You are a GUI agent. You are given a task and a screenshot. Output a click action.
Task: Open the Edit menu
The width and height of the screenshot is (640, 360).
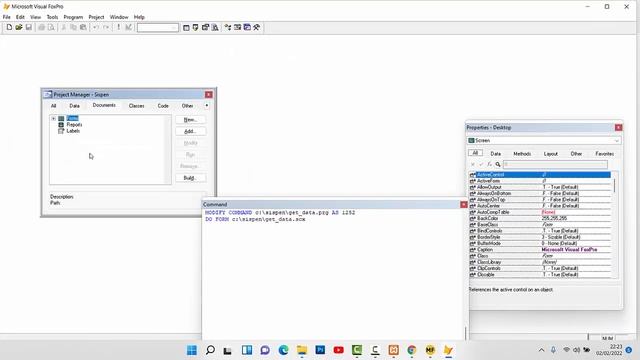click(20, 17)
